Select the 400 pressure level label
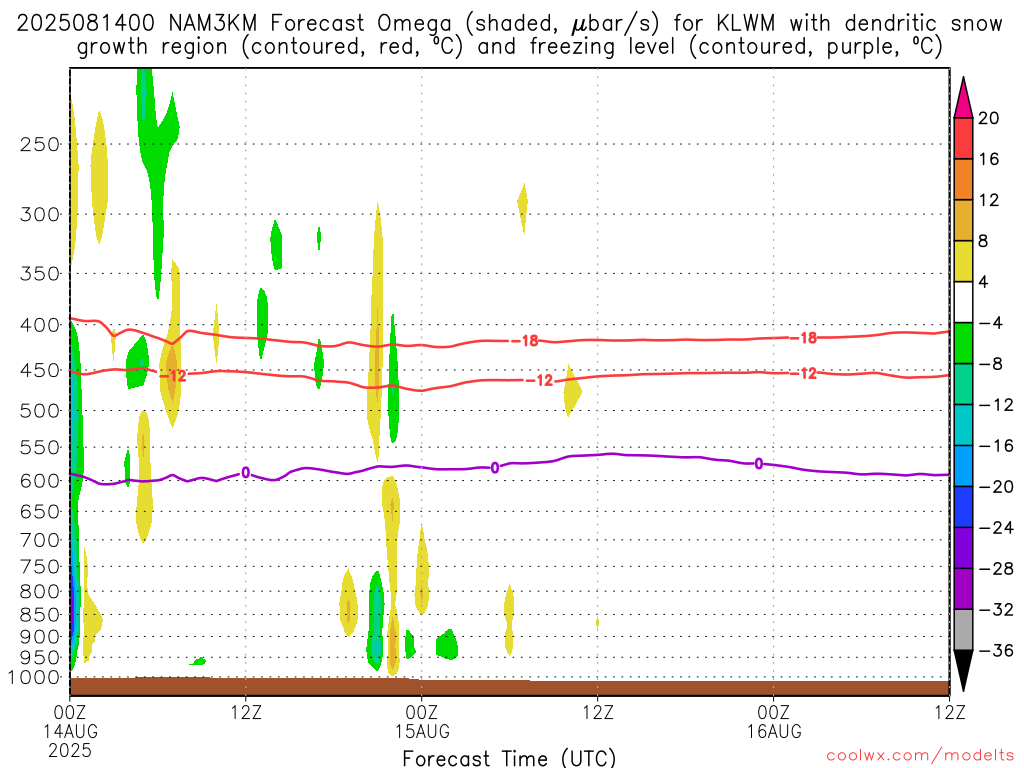Screen dimensions: 1024x768 pos(40,325)
